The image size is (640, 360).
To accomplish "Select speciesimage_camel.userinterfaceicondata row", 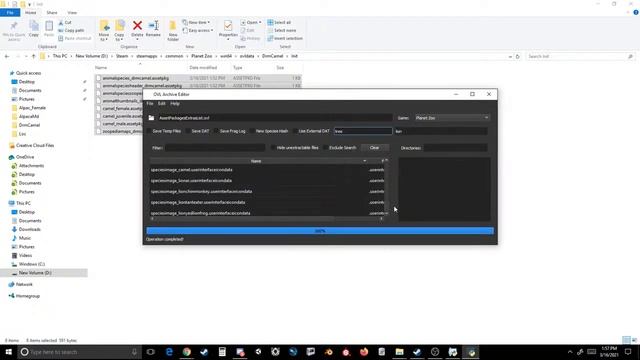I will click(x=267, y=170).
